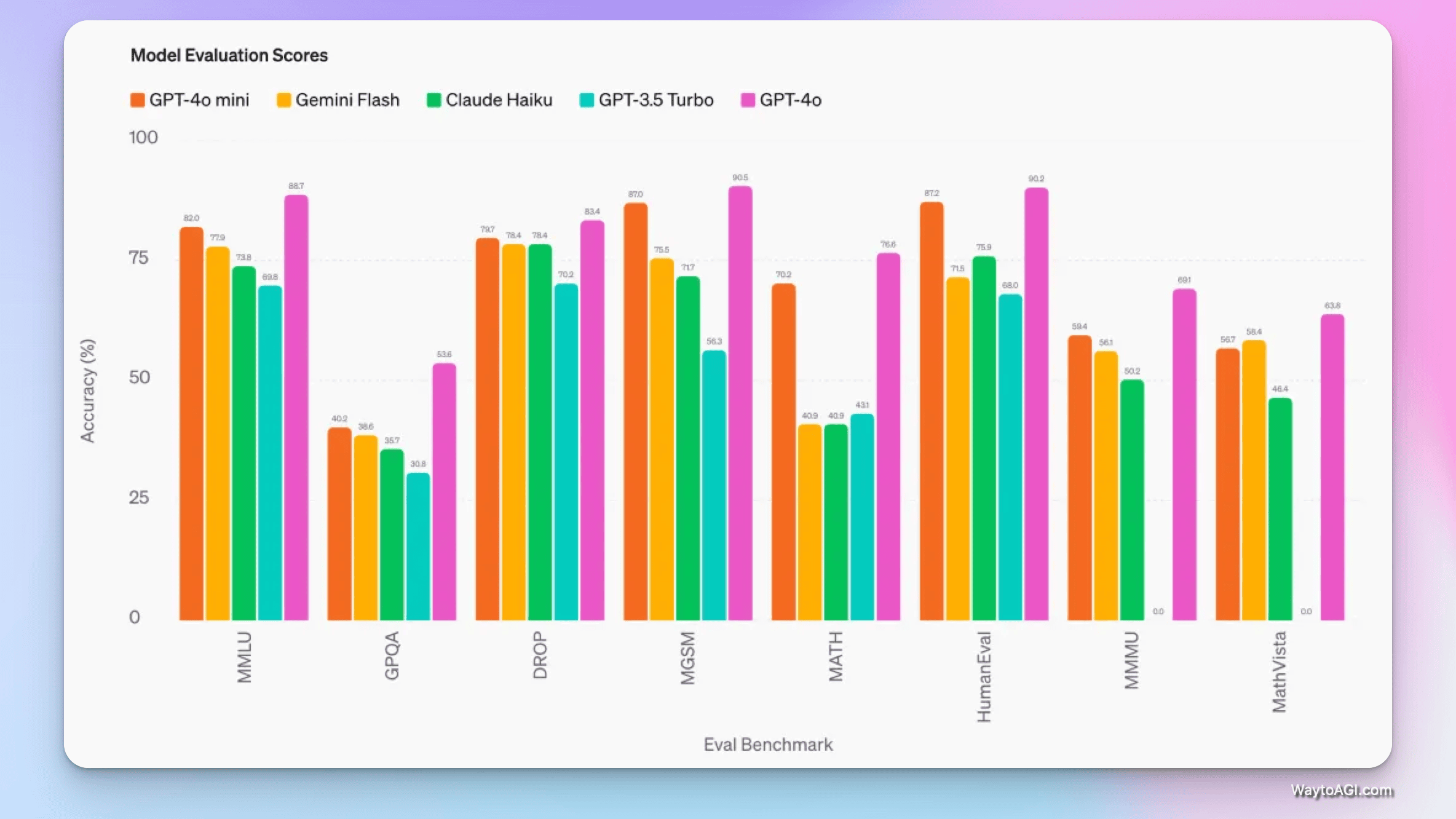Click the 'GPQA' benchmark label
Viewport: 1456px width, 819px height.
[x=392, y=655]
